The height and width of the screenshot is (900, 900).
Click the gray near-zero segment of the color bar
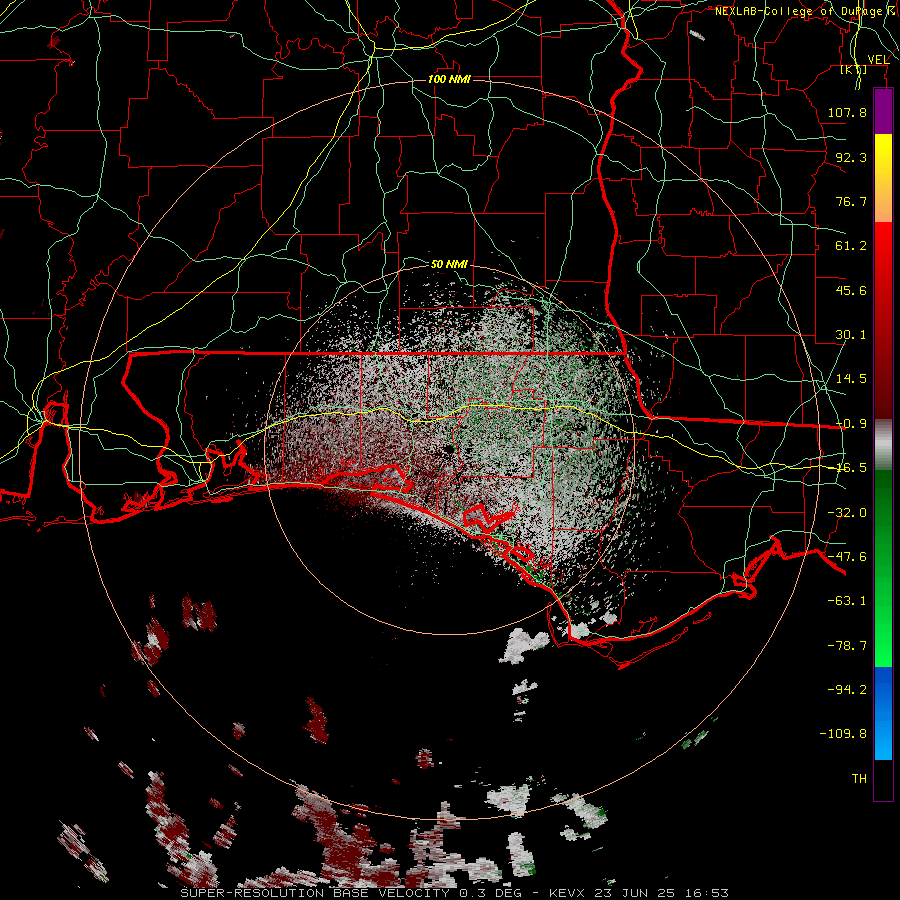(883, 445)
